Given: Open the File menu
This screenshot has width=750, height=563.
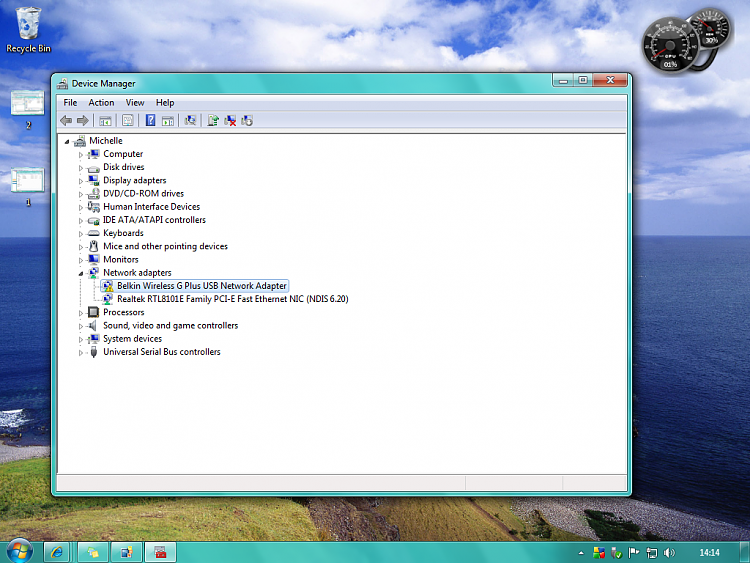Looking at the screenshot, I should [70, 103].
